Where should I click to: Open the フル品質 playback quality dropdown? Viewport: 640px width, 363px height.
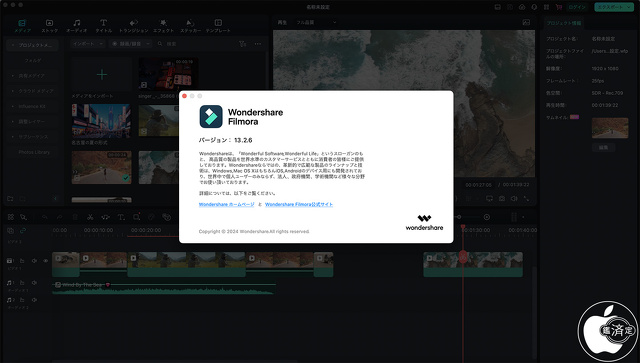point(316,22)
